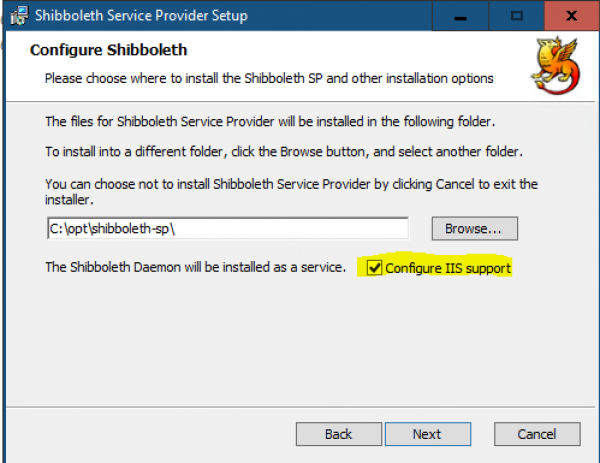Click the 'Shibboleth Service Provider Setup' window title
This screenshot has height=463, width=600.
point(141,16)
